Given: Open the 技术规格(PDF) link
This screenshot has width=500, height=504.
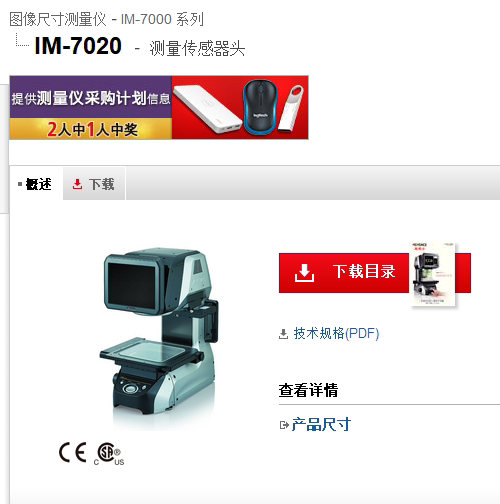Looking at the screenshot, I should 336,334.
